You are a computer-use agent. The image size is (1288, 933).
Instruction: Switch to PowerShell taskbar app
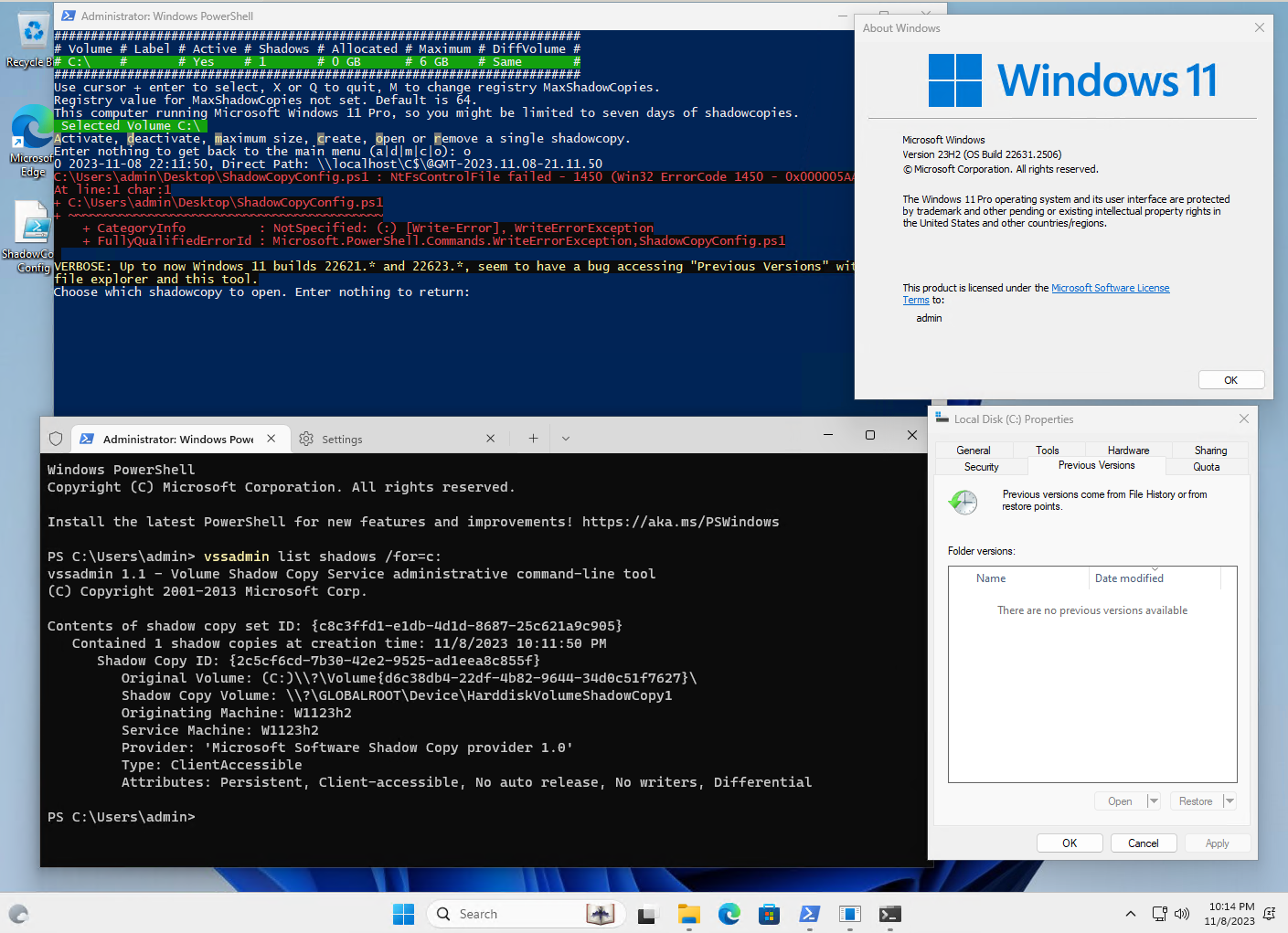coord(809,914)
